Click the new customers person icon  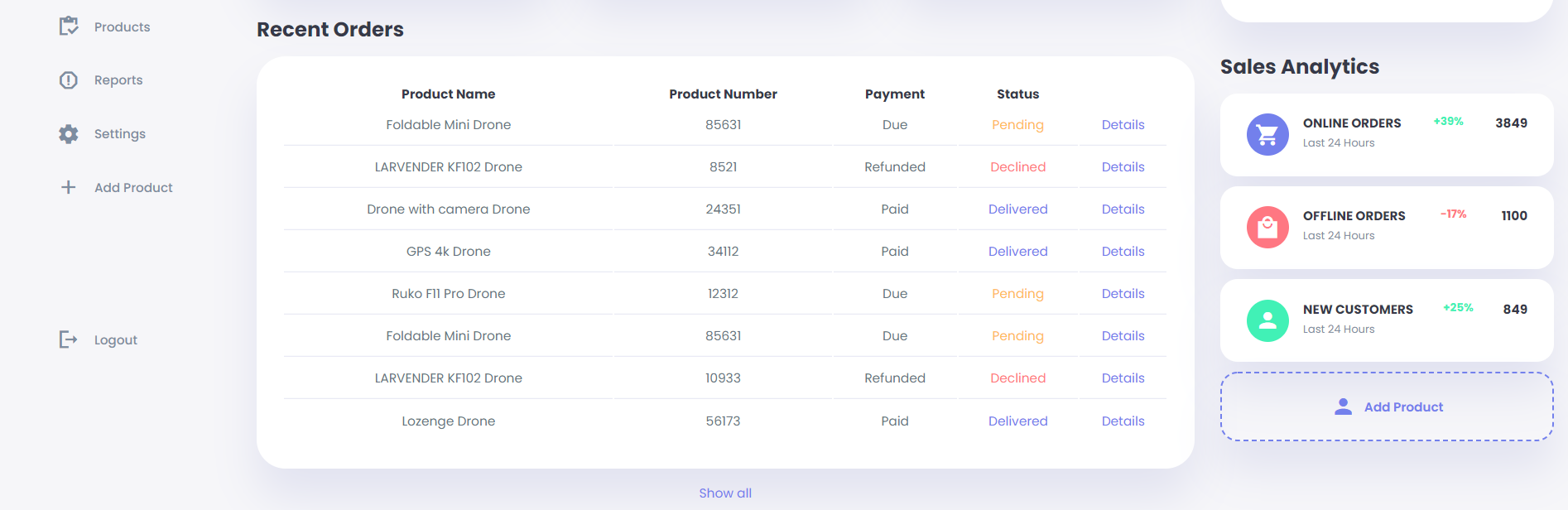click(1267, 320)
